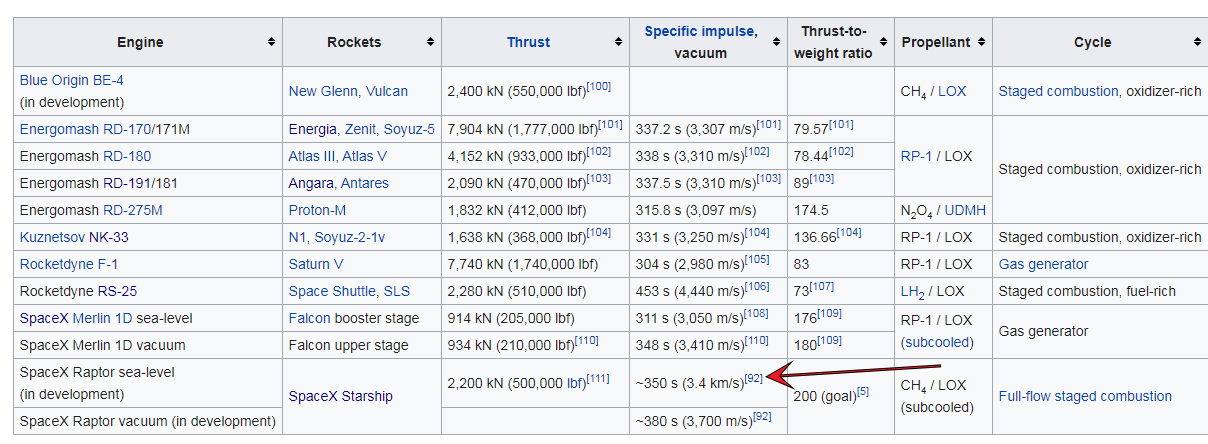Image resolution: width=1208 pixels, height=444 pixels.
Task: Open citation 108 on Merlin sea-level impulse
Action: click(x=755, y=313)
